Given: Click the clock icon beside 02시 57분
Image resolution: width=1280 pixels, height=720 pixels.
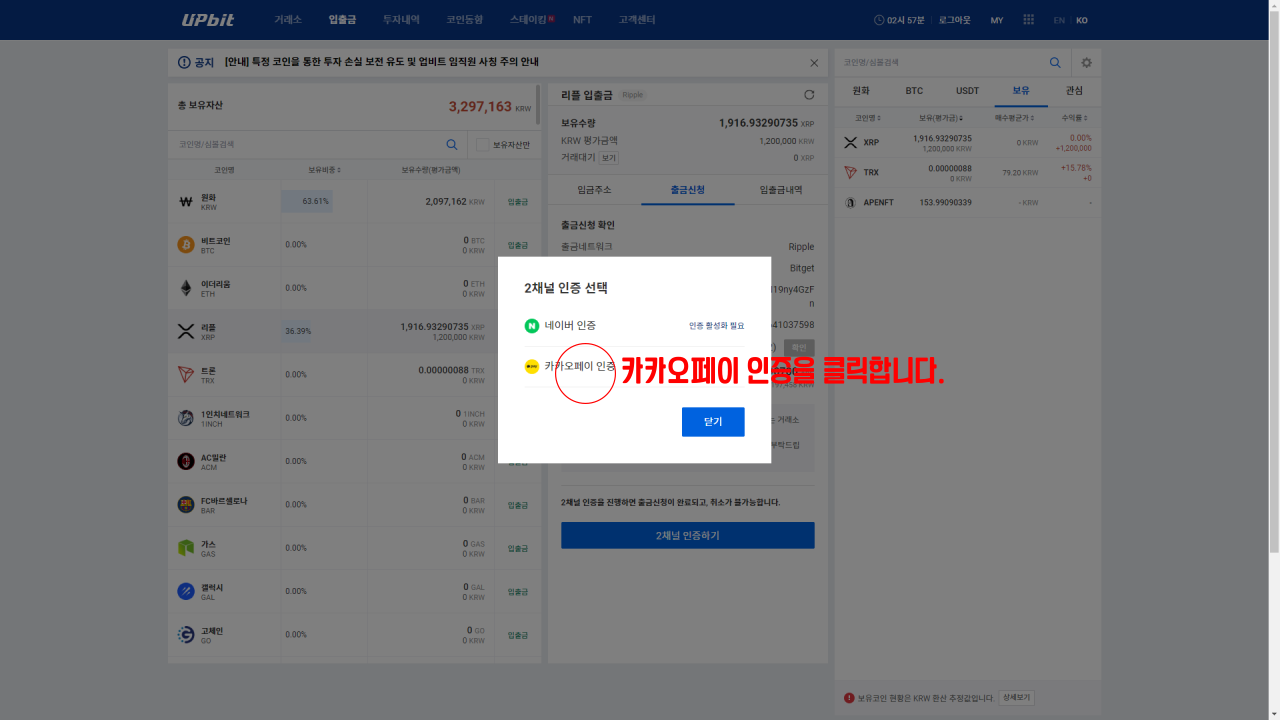Looking at the screenshot, I should tap(879, 20).
